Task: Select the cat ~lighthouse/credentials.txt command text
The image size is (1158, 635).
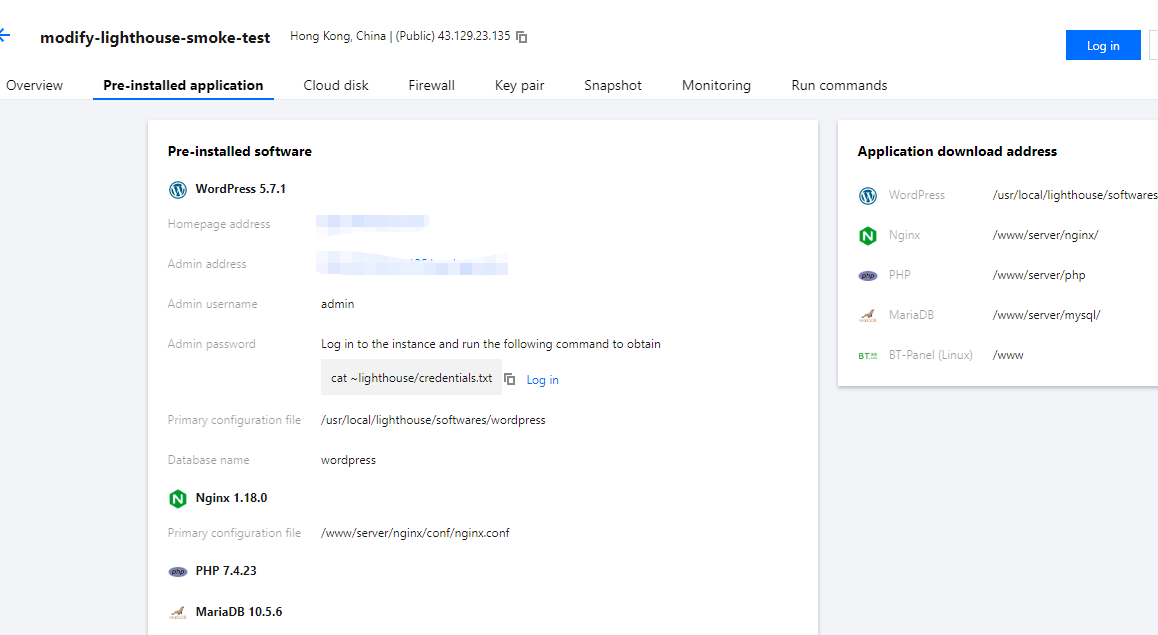Action: click(x=411, y=378)
